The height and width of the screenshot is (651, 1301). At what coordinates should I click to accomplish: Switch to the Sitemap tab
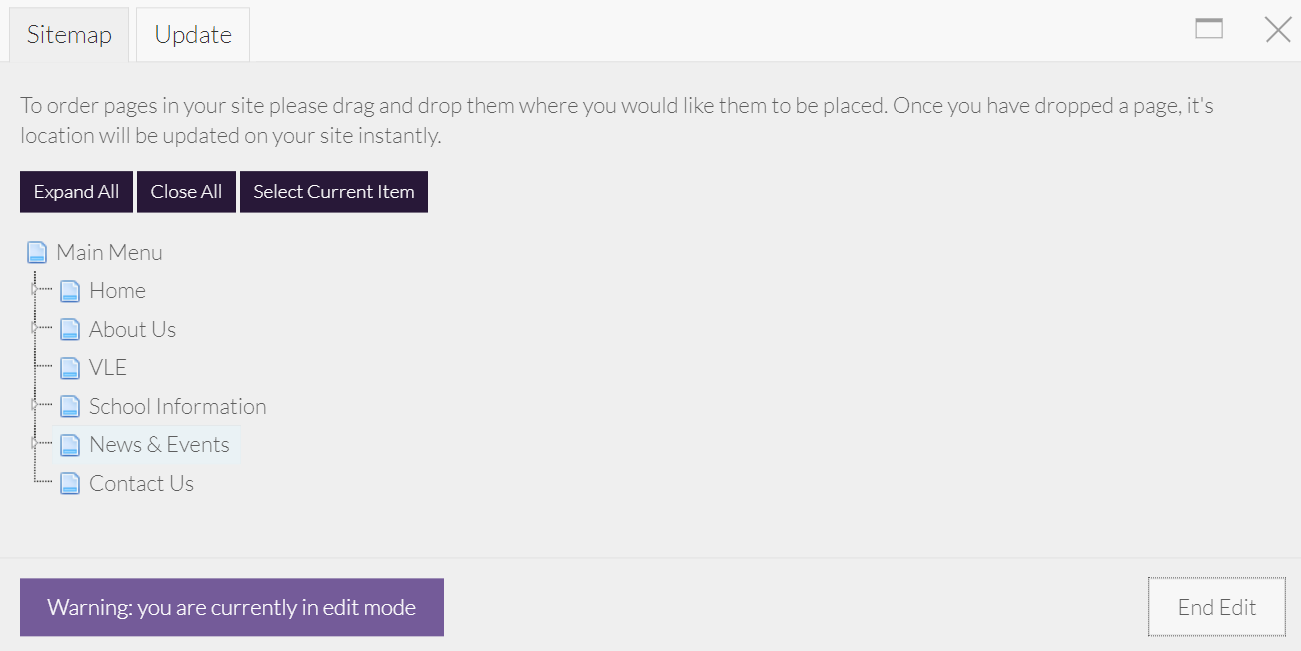[x=69, y=35]
